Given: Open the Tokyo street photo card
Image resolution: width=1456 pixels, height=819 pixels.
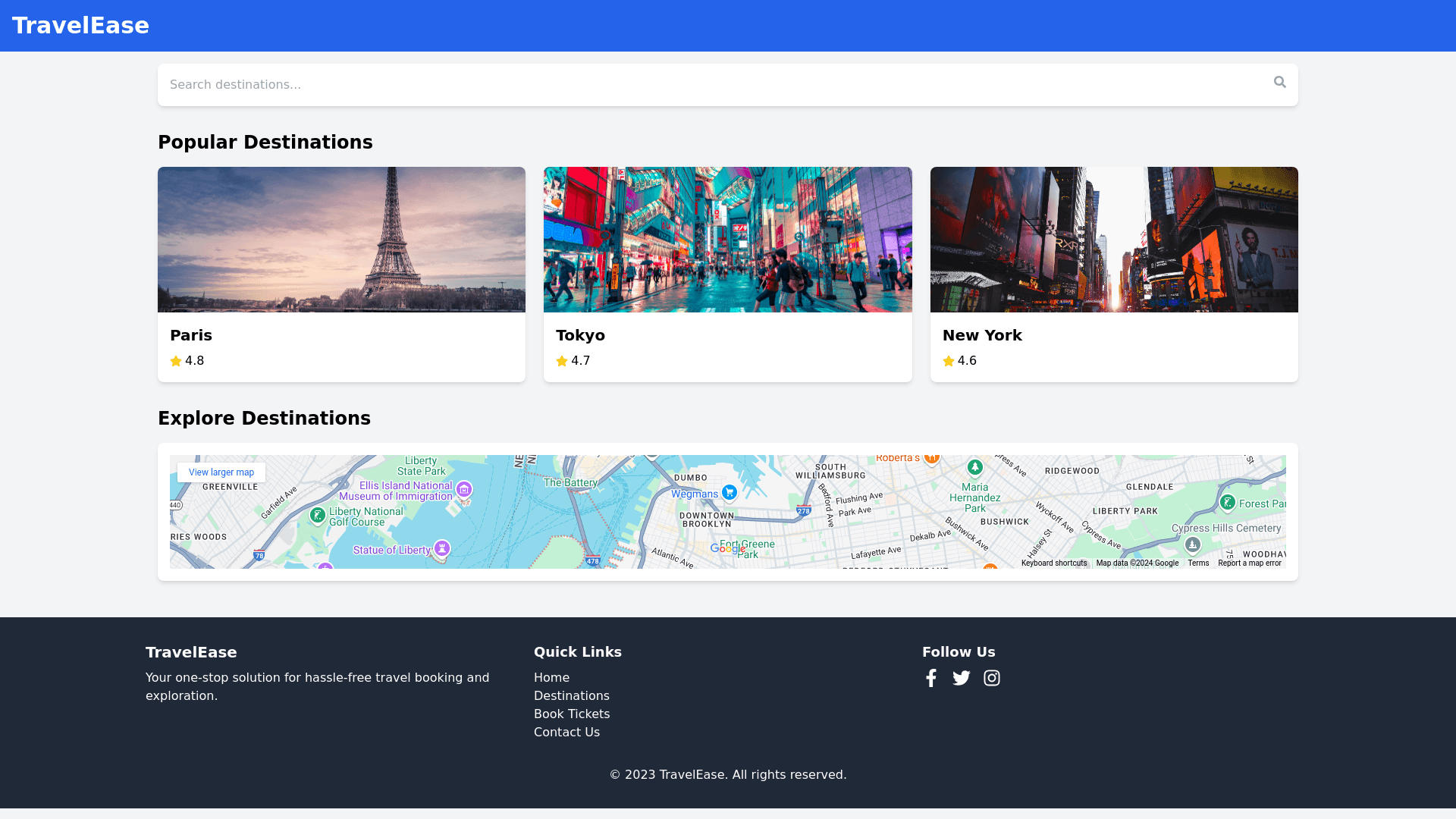Looking at the screenshot, I should point(727,240).
